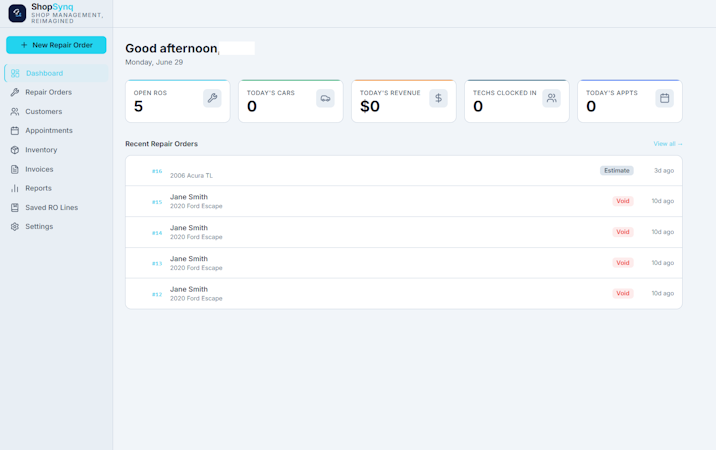Viewport: 716px width, 450px height.
Task: Click the Saved RO Lines icon
Action: [15, 207]
